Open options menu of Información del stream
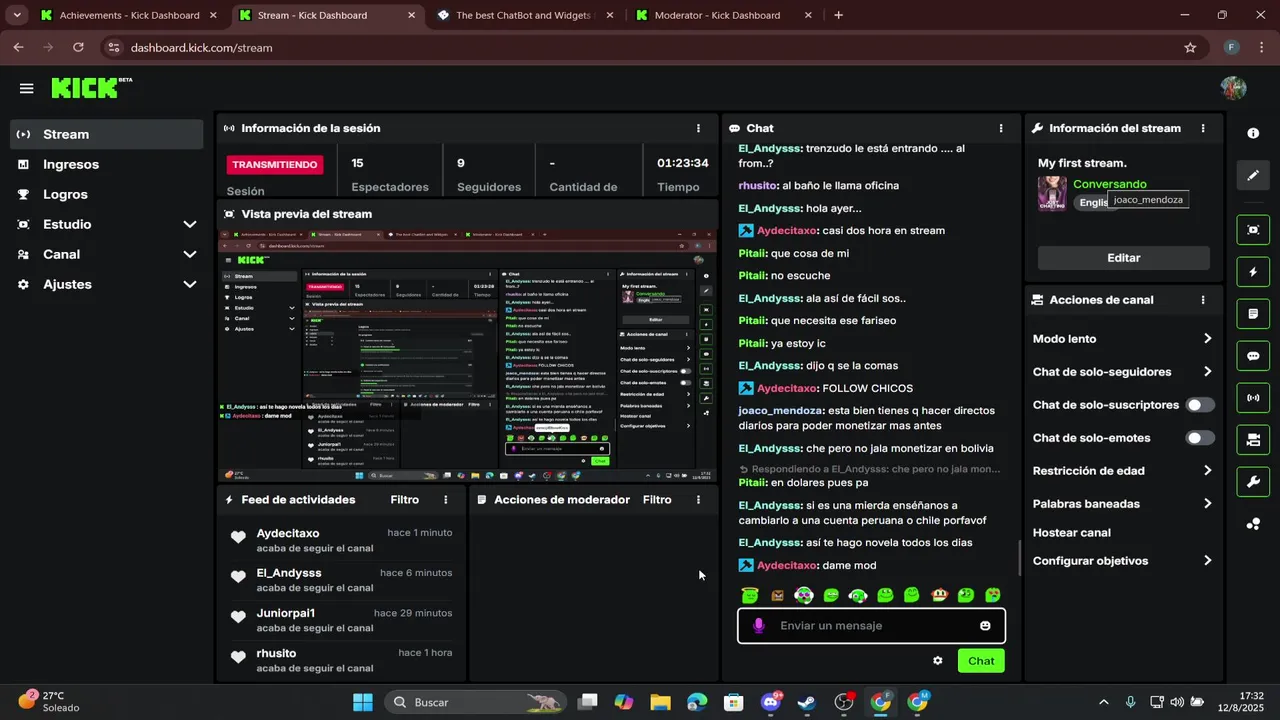The image size is (1280, 720). [1202, 128]
